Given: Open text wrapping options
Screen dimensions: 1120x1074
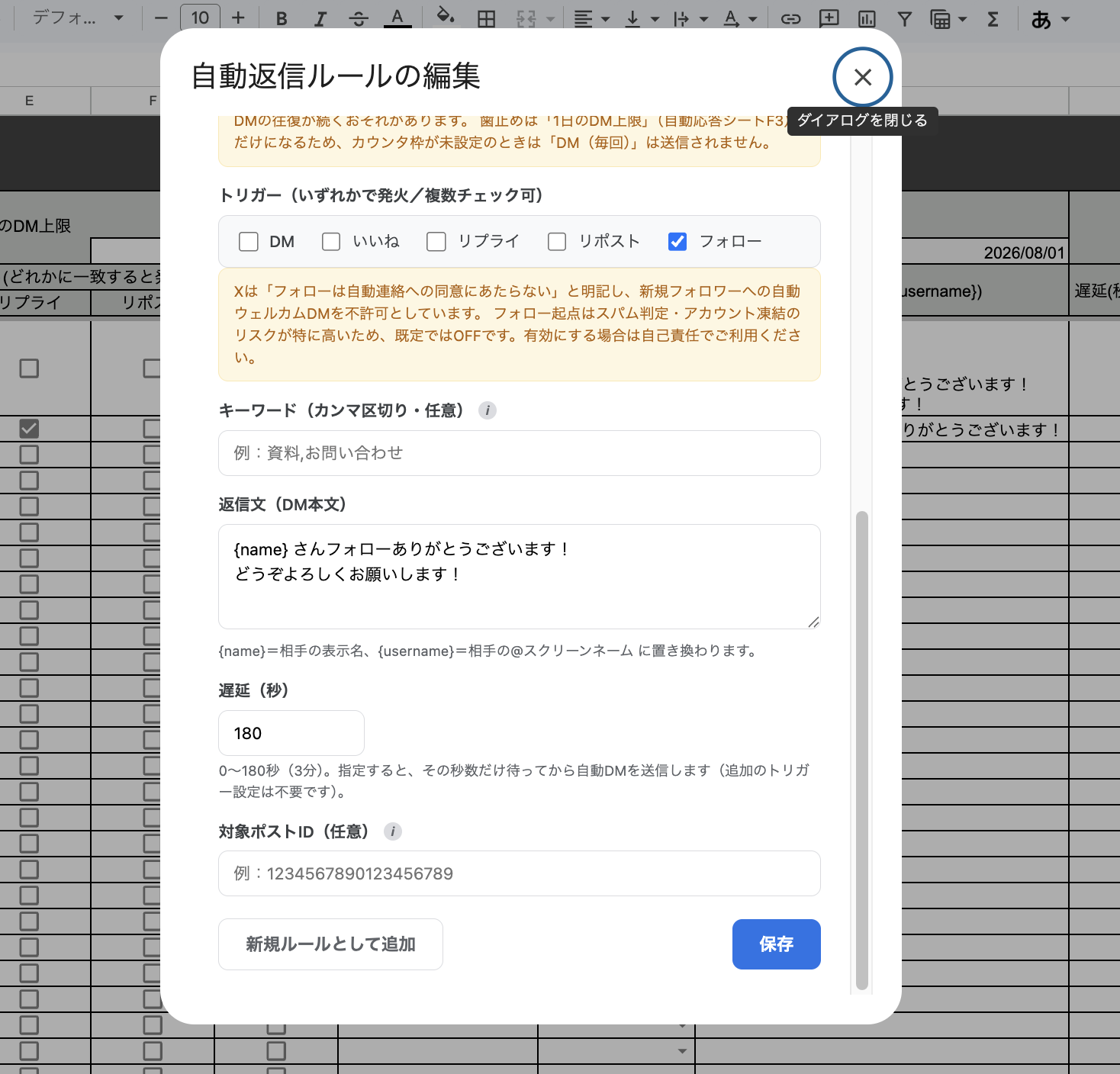Looking at the screenshot, I should [x=691, y=18].
